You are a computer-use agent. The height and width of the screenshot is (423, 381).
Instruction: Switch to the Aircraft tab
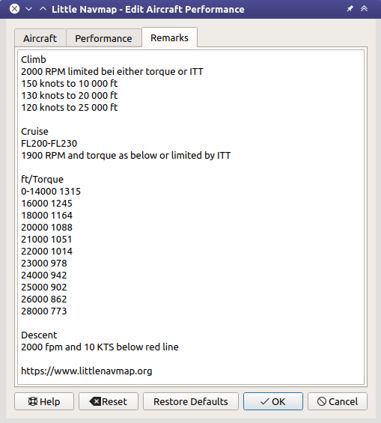point(40,38)
